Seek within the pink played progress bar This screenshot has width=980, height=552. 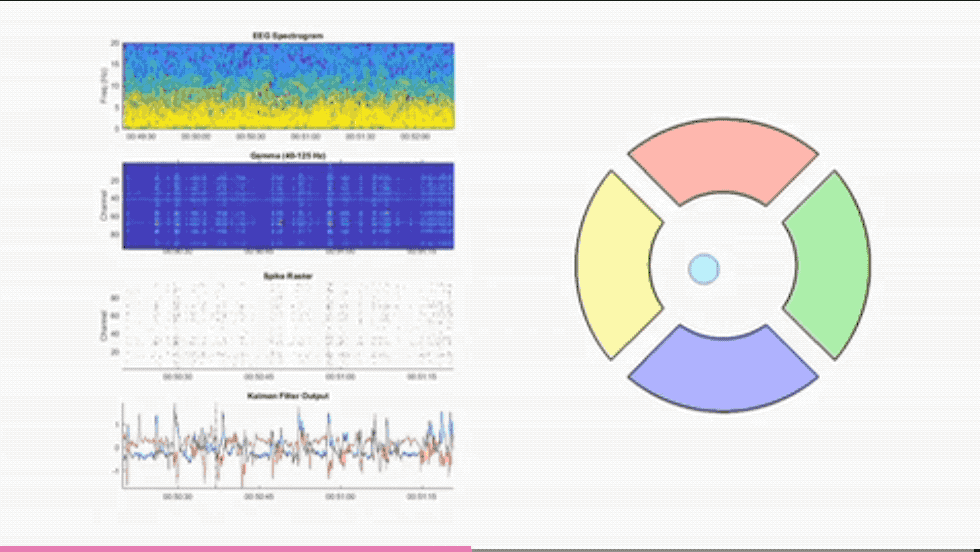(236, 549)
